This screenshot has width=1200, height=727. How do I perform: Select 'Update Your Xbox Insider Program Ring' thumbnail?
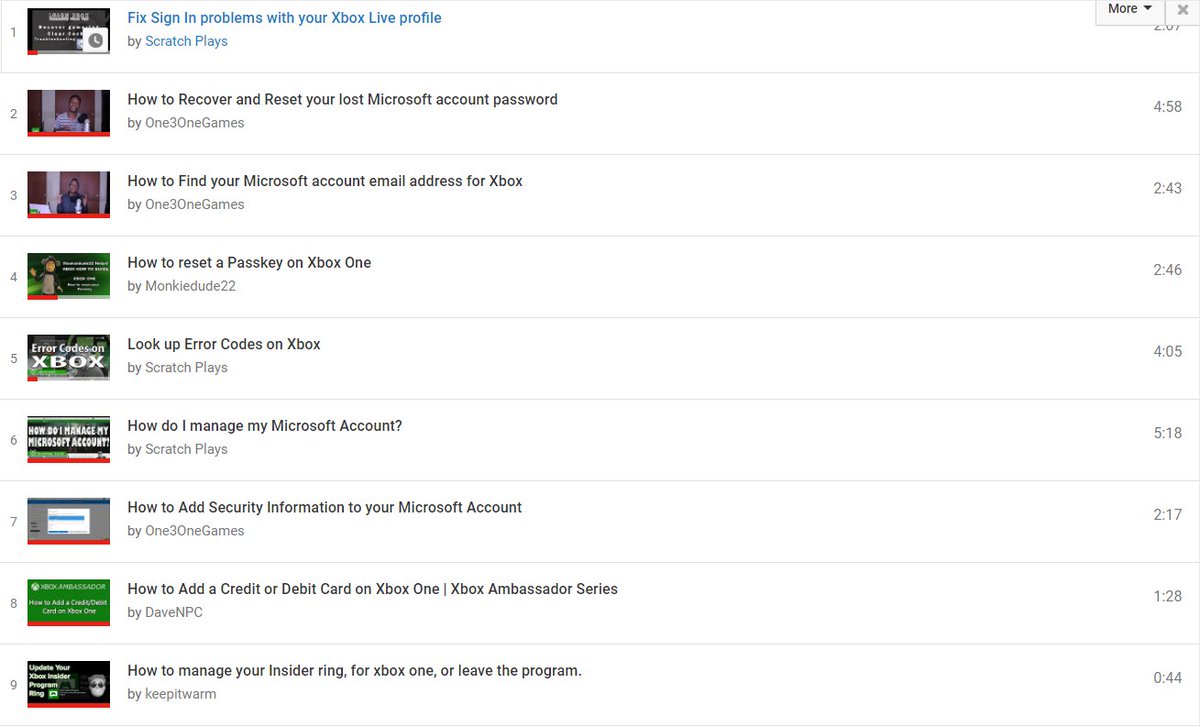click(68, 685)
